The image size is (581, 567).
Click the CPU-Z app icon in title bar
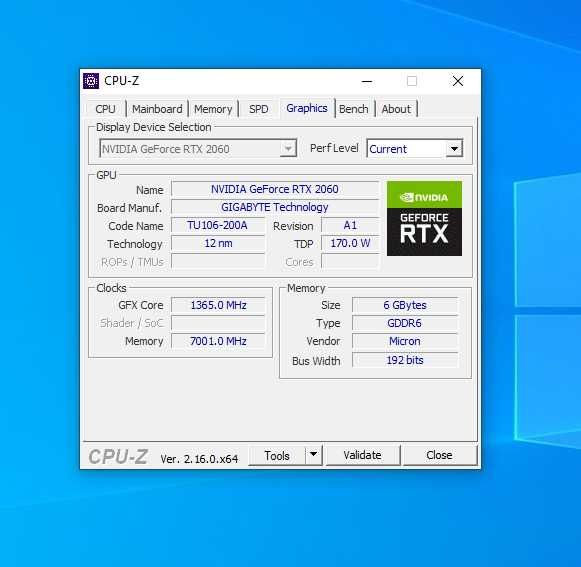coord(91,81)
